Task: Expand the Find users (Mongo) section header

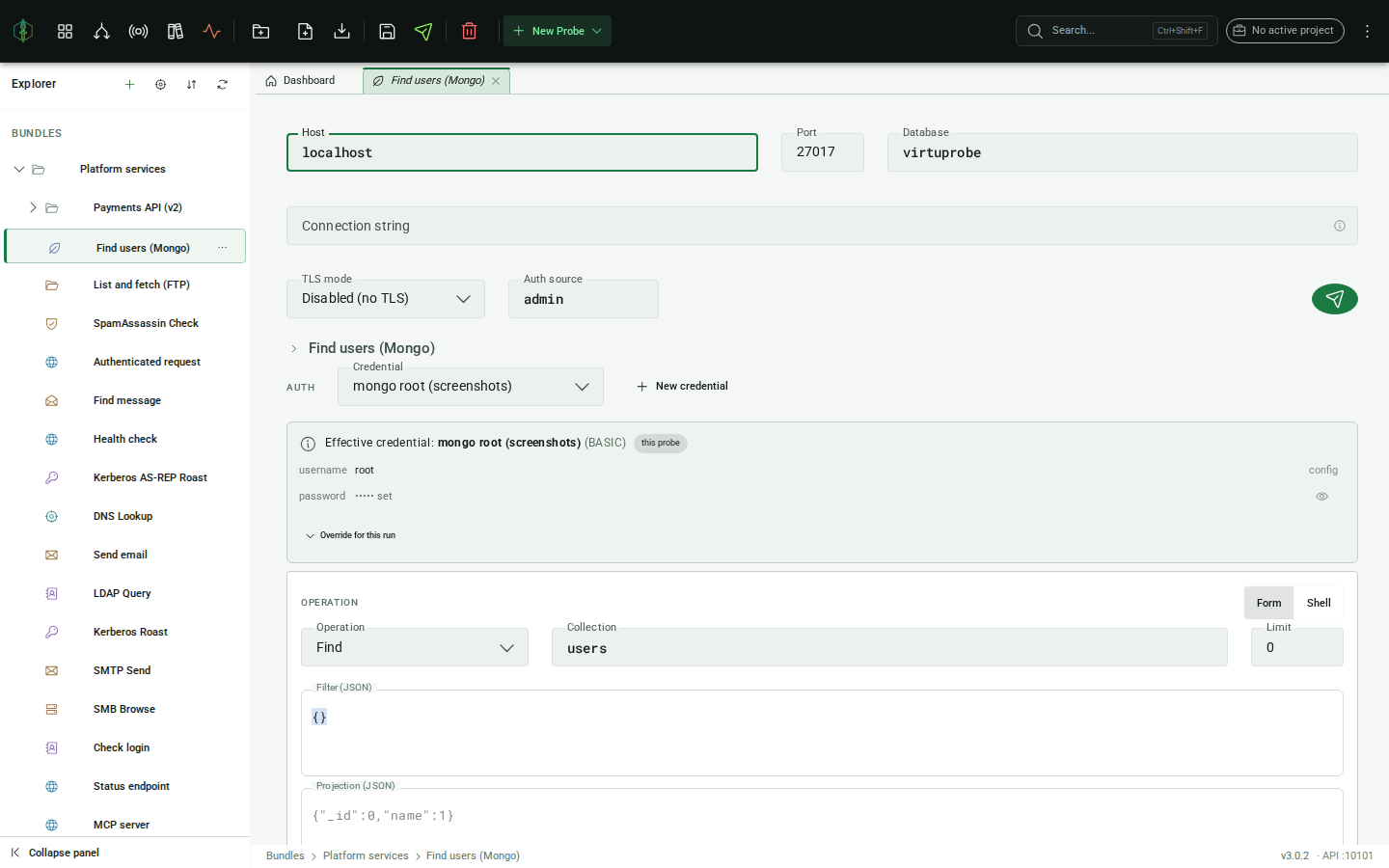Action: pos(363,348)
